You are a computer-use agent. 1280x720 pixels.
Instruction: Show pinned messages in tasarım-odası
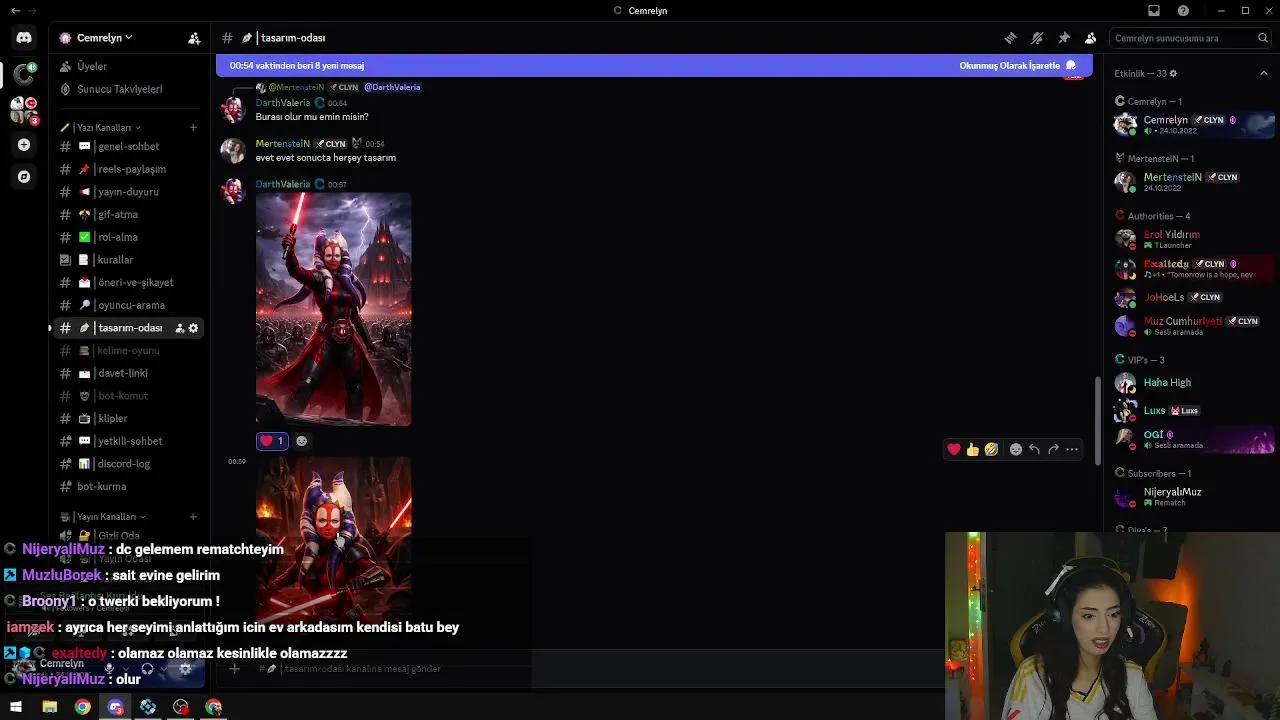(1064, 38)
